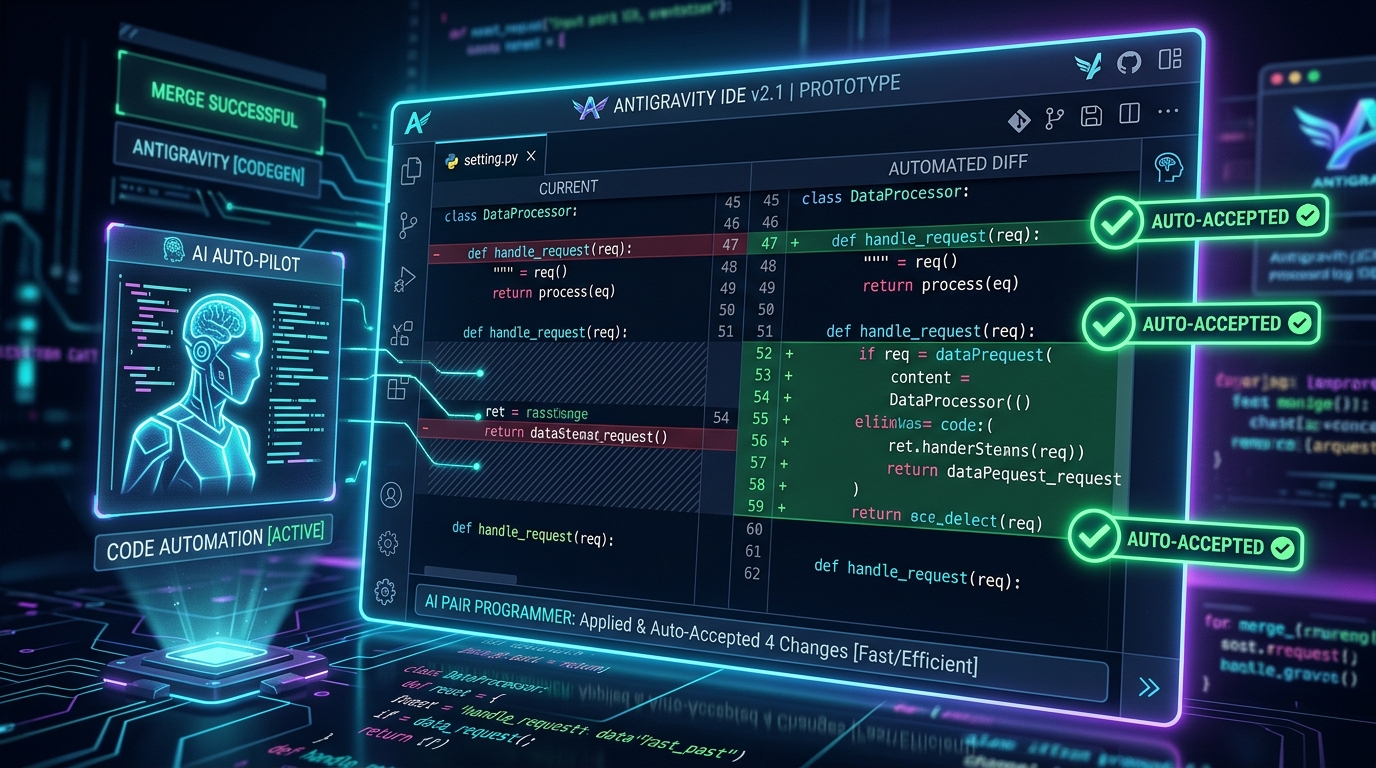
Task: Click line number 52 in the diff gutter
Action: click(x=764, y=353)
